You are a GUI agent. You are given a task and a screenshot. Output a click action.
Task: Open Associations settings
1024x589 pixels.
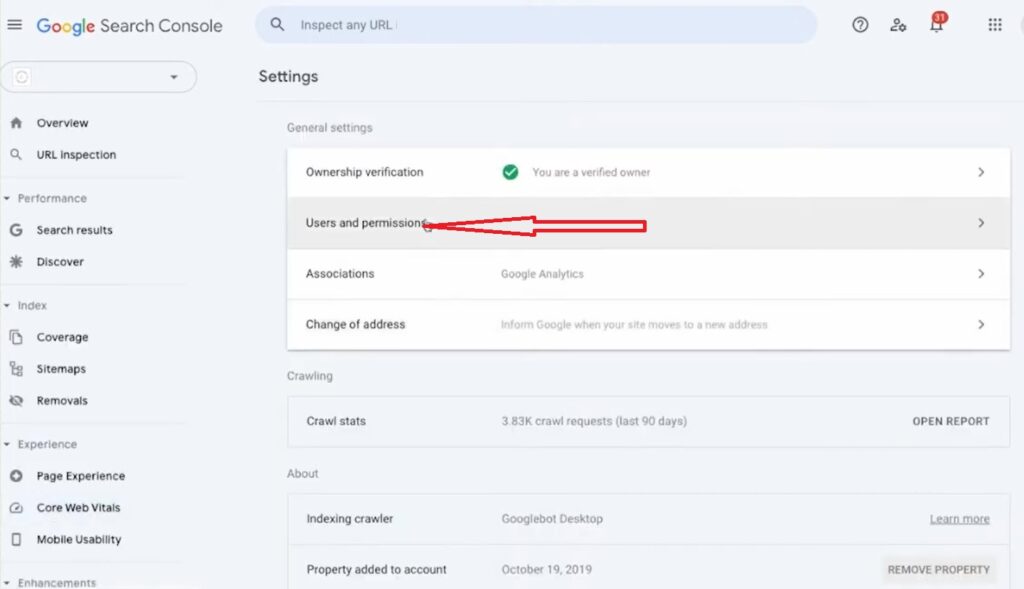(x=648, y=274)
